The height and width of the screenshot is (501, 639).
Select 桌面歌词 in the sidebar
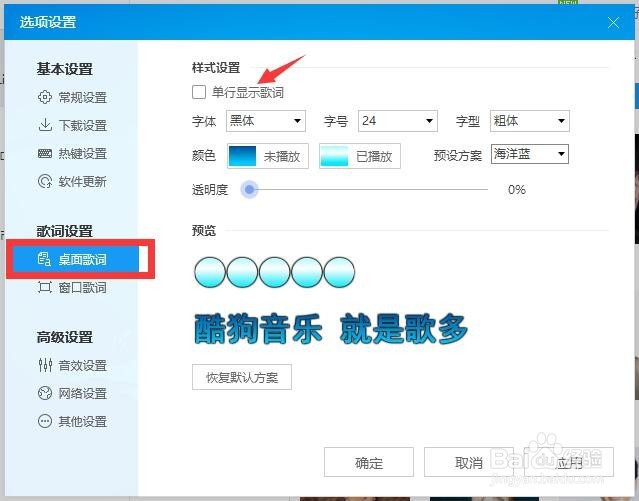click(76, 259)
